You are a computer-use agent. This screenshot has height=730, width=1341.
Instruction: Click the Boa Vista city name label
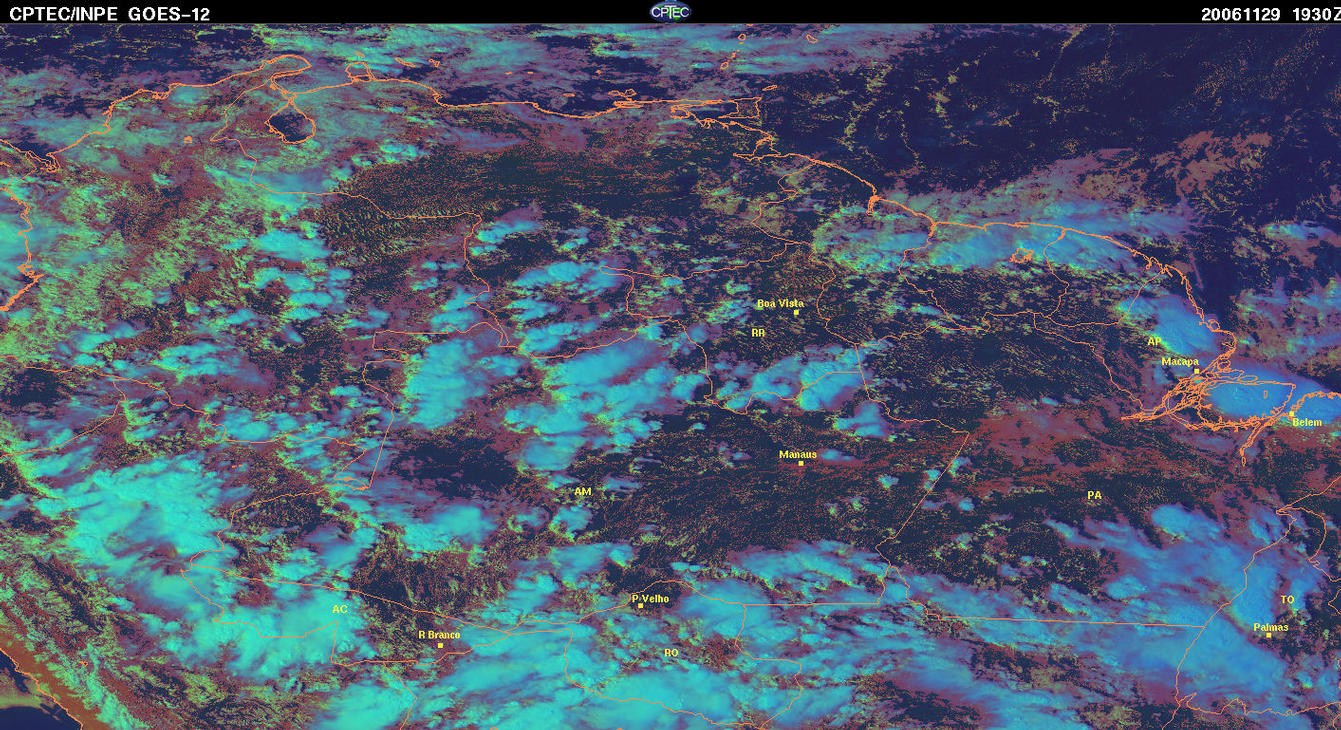780,303
